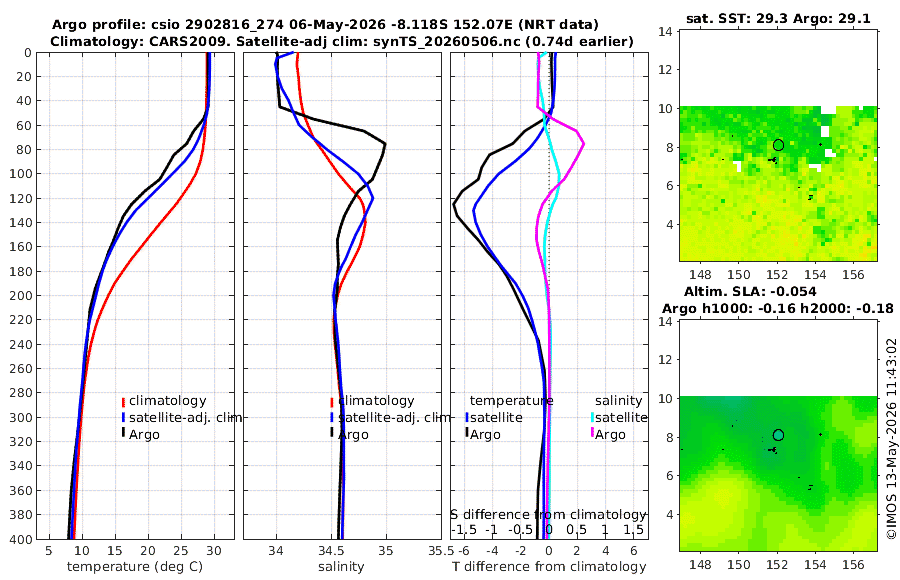Viewport: 900px width, 580px height.
Task: Click the black Argo legend marker in temperature plot
Action: (123, 433)
